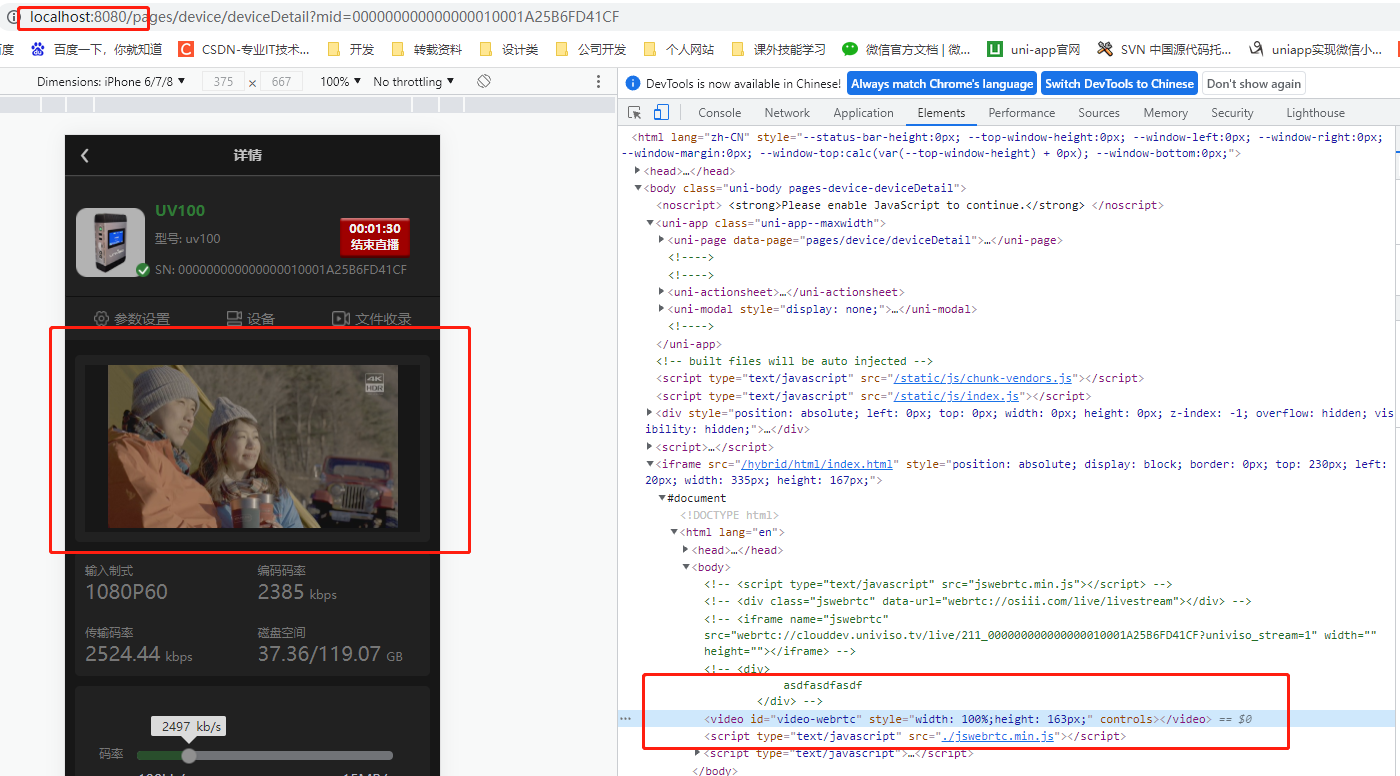
Task: Click the 结束直播 end live button
Action: click(x=374, y=237)
